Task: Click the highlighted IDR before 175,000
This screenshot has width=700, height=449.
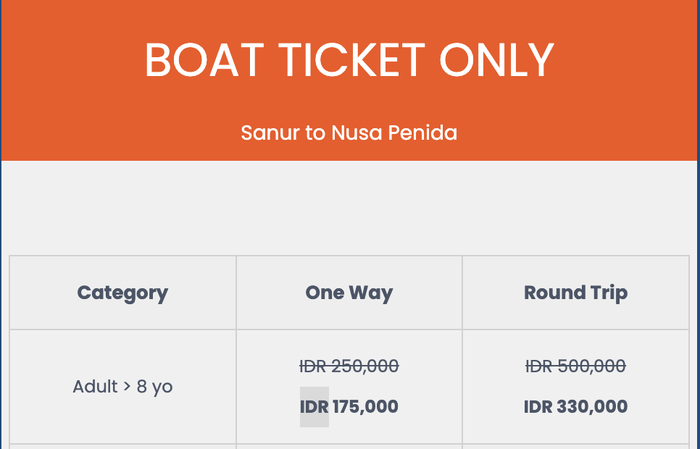Action: click(x=314, y=407)
